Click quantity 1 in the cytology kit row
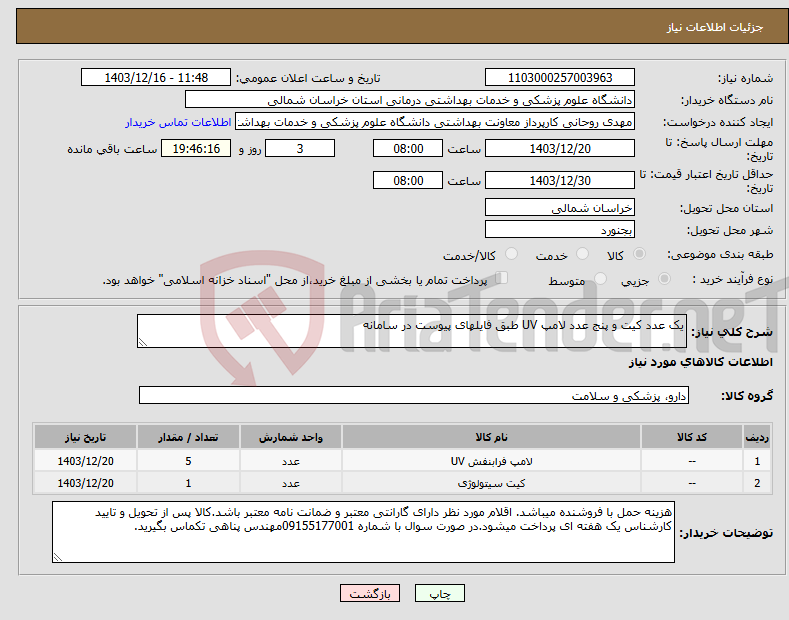Image resolution: width=789 pixels, height=620 pixels. pos(188,483)
